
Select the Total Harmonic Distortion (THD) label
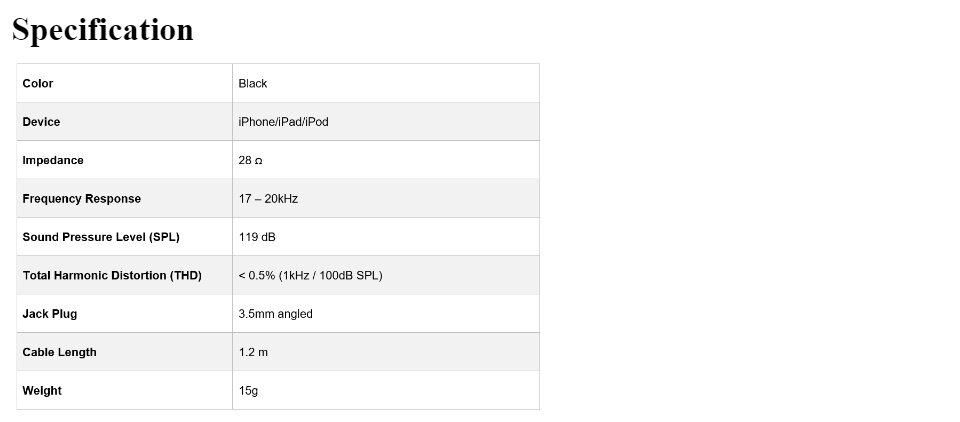(112, 276)
